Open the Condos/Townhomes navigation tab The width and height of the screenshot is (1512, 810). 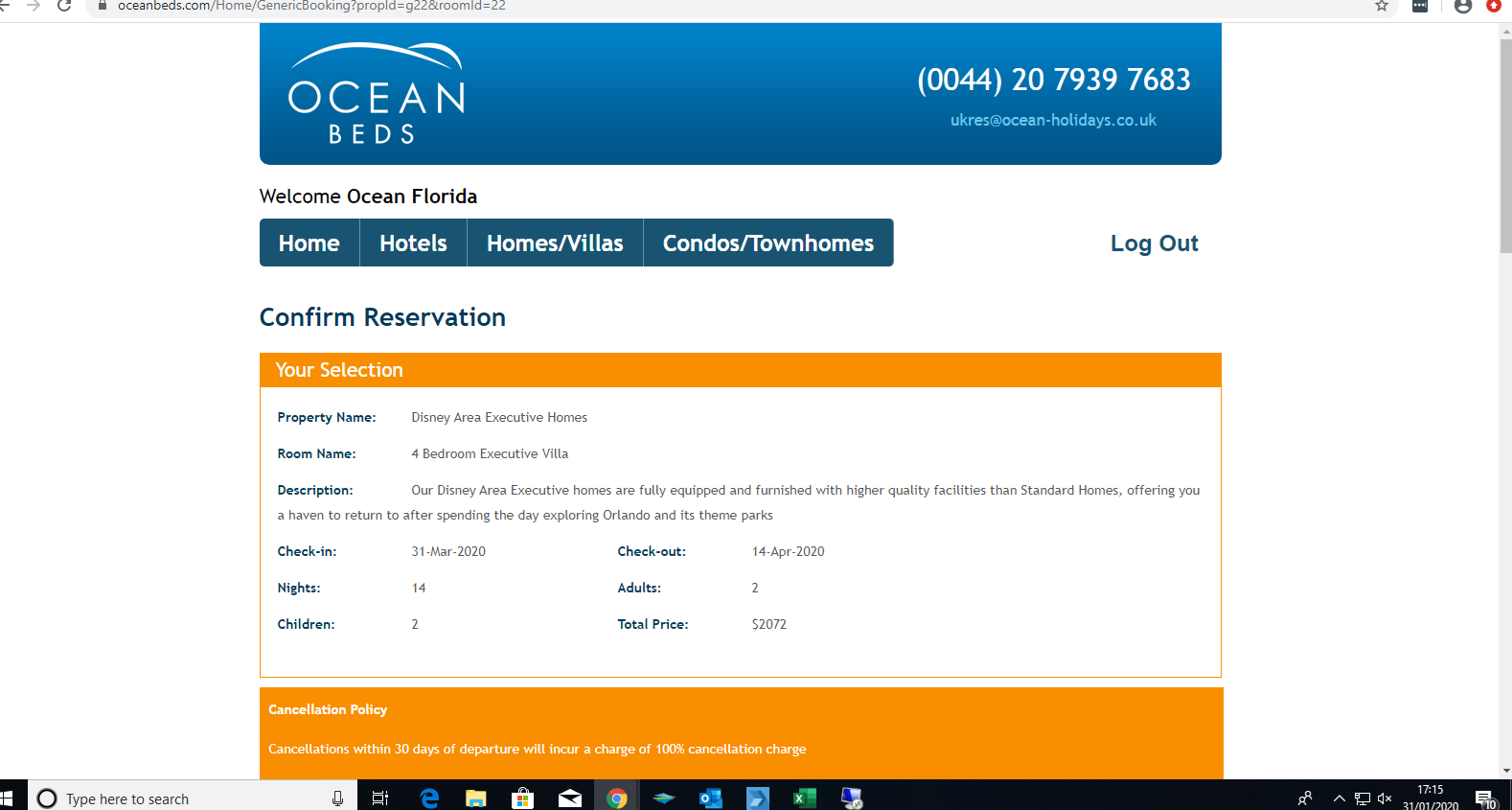(x=768, y=243)
